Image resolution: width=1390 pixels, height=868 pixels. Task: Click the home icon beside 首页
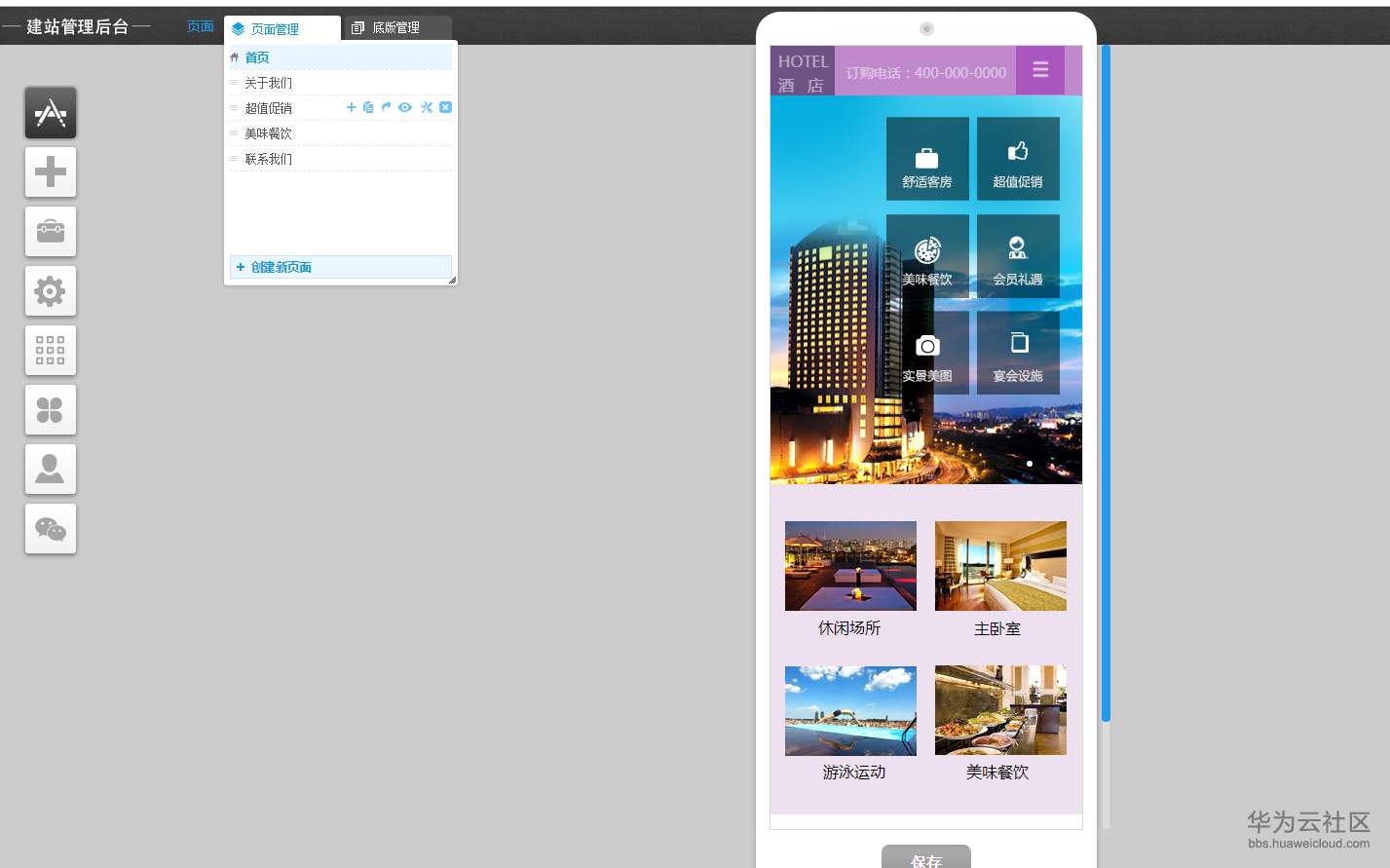tap(234, 57)
